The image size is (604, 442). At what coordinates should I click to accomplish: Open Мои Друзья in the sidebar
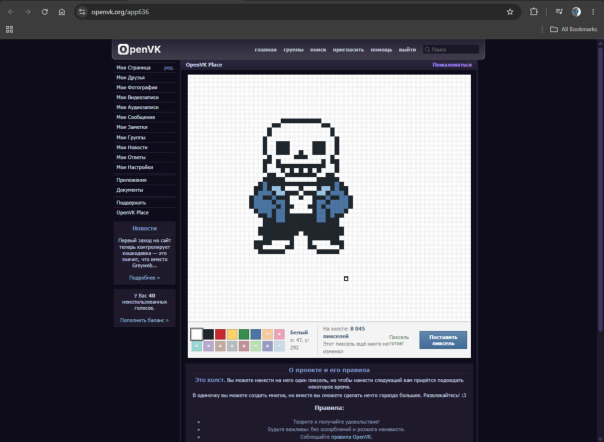tap(131, 77)
